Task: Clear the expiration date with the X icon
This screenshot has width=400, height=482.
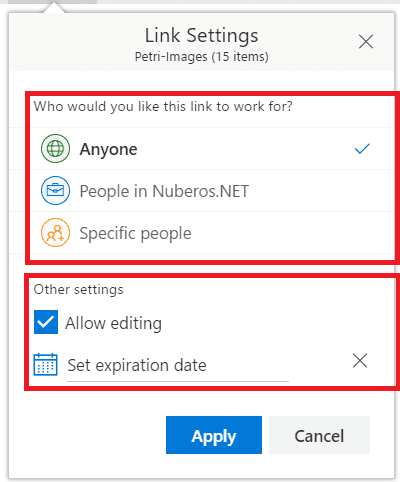Action: pos(360,361)
